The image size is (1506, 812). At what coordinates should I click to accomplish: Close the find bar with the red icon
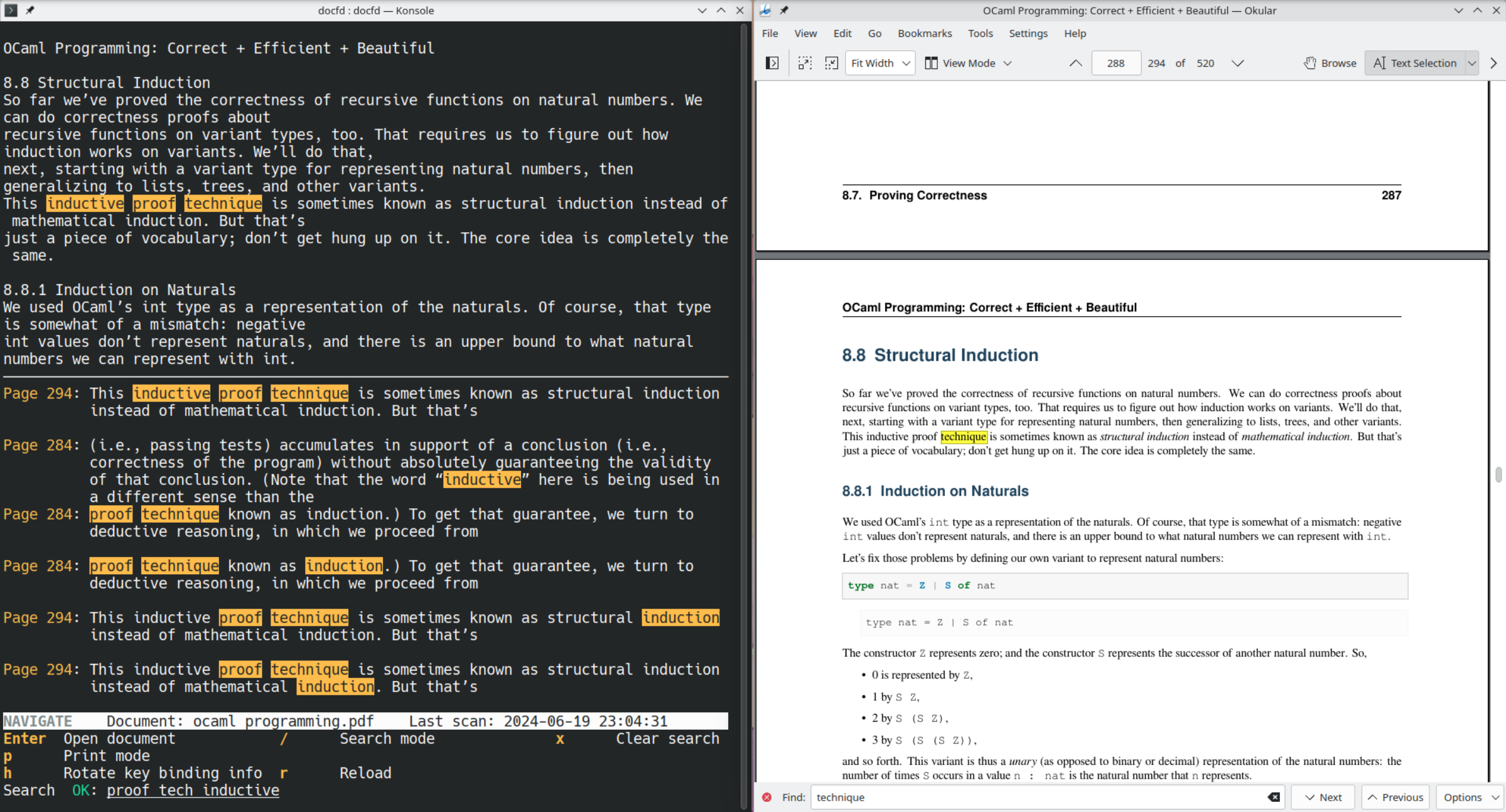tap(766, 797)
